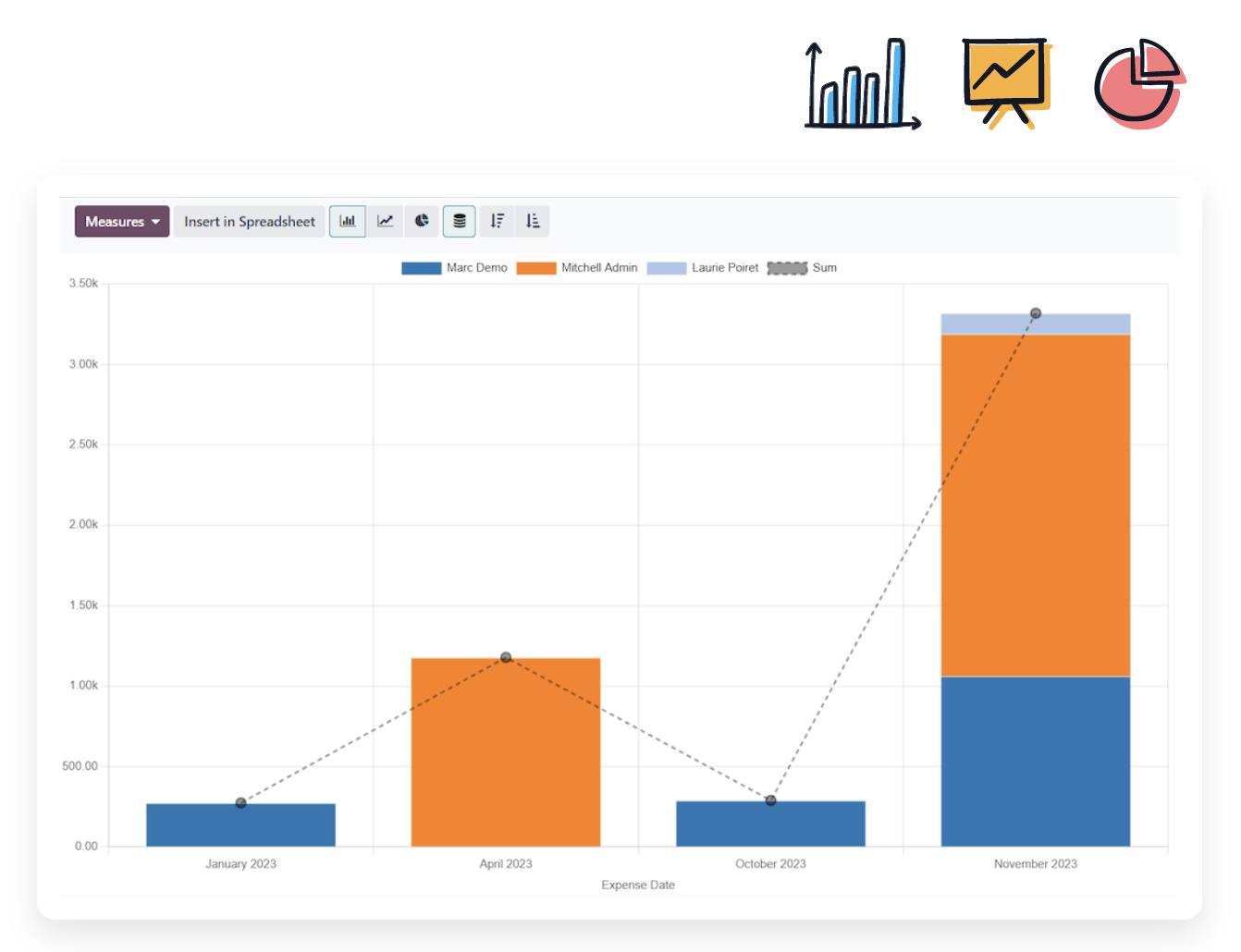The height and width of the screenshot is (952, 1241).
Task: Click the January 2023 blue bar
Action: coord(240,826)
